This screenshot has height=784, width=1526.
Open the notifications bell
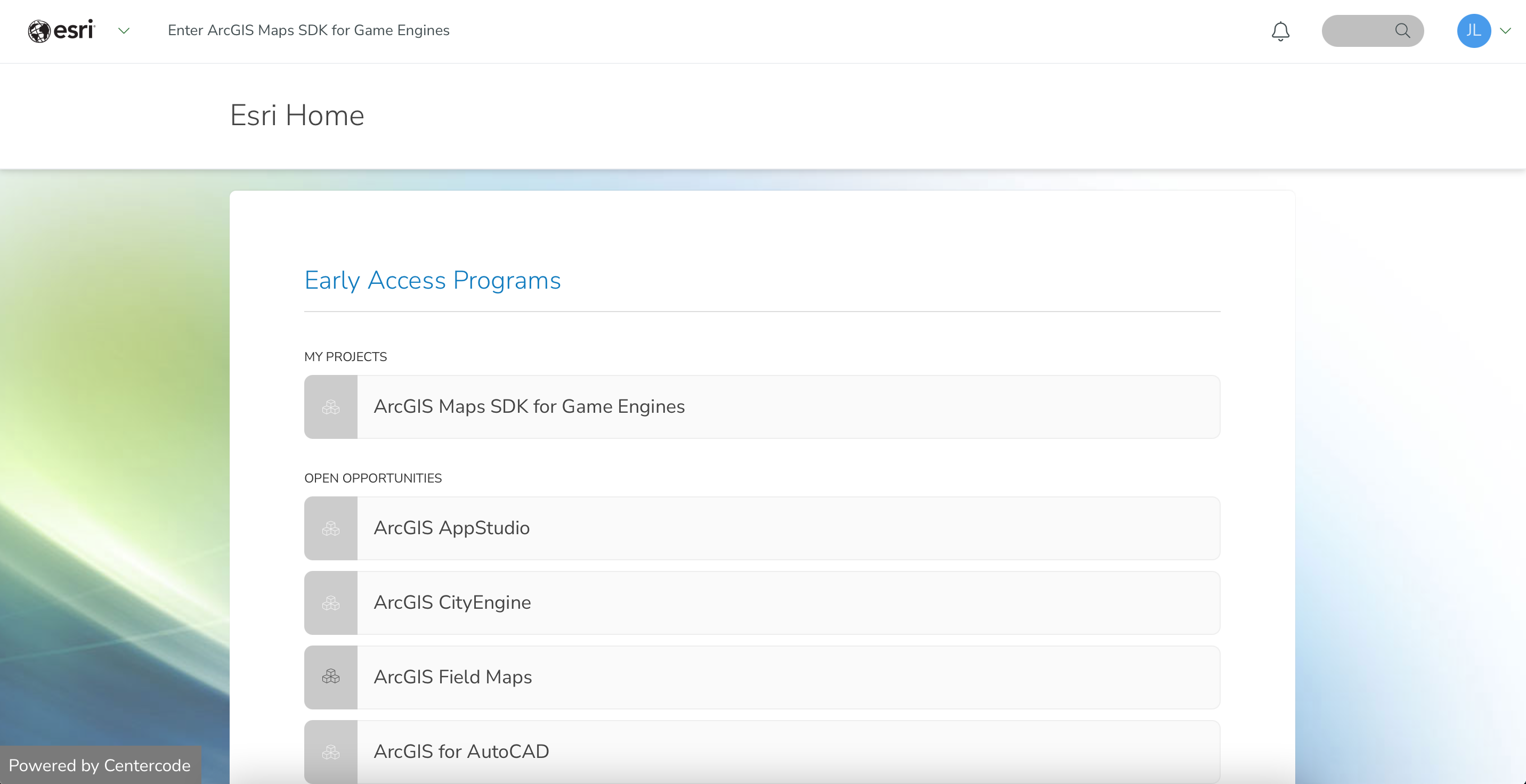tap(1280, 31)
